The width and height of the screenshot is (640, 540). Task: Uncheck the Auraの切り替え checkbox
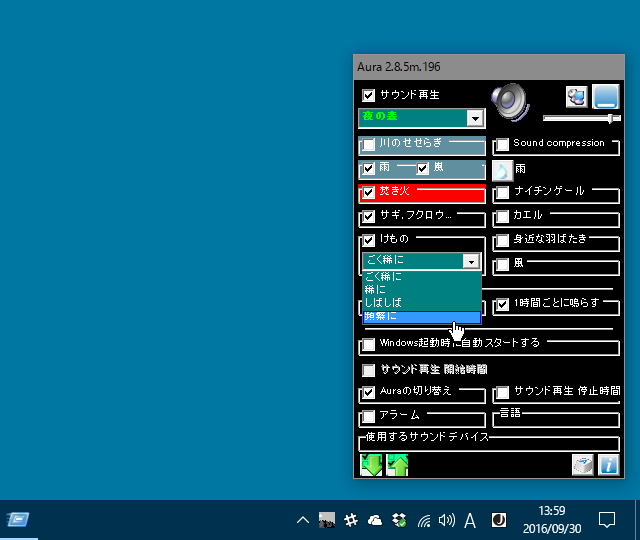pos(369,392)
